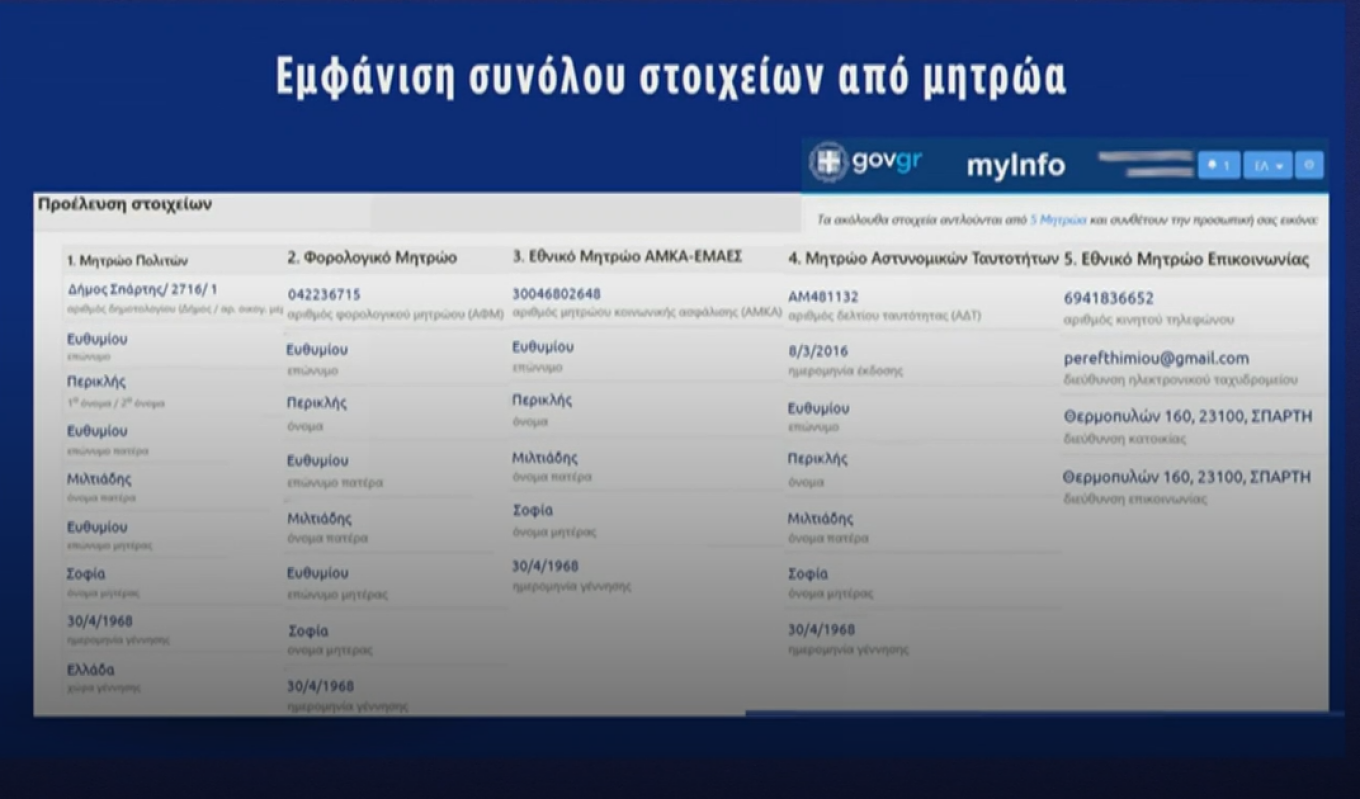
Task: Select '2. Φορολογικό Μητρώο' column header
Action: pyautogui.click(x=372, y=258)
